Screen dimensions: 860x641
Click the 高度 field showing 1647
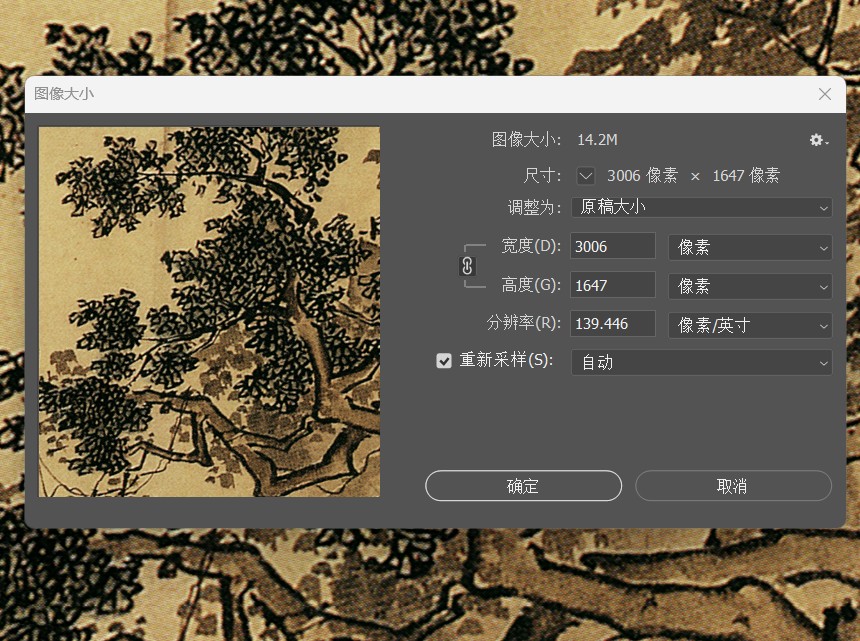613,285
